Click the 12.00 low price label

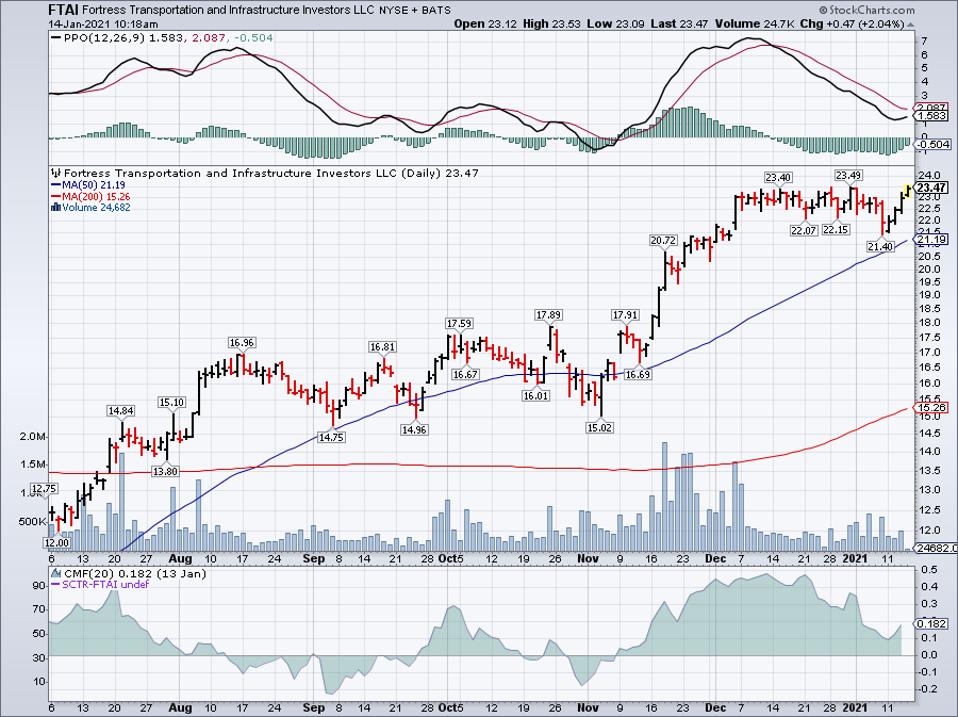[x=56, y=543]
